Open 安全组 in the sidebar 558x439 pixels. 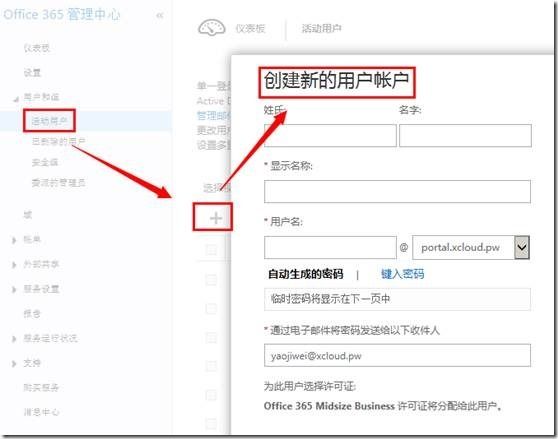pos(45,162)
